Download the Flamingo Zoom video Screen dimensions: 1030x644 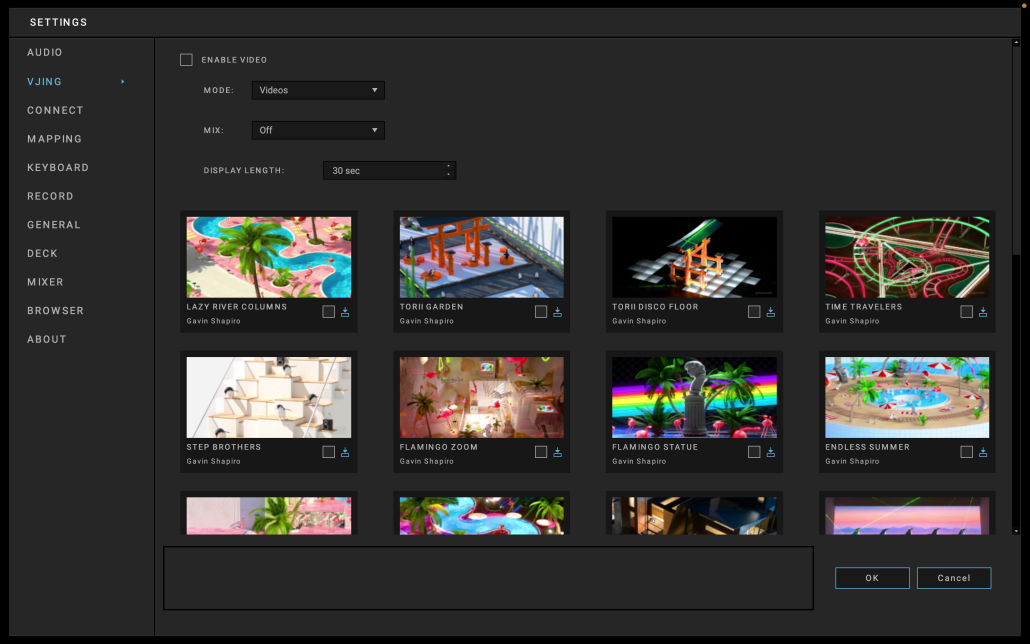(558, 452)
